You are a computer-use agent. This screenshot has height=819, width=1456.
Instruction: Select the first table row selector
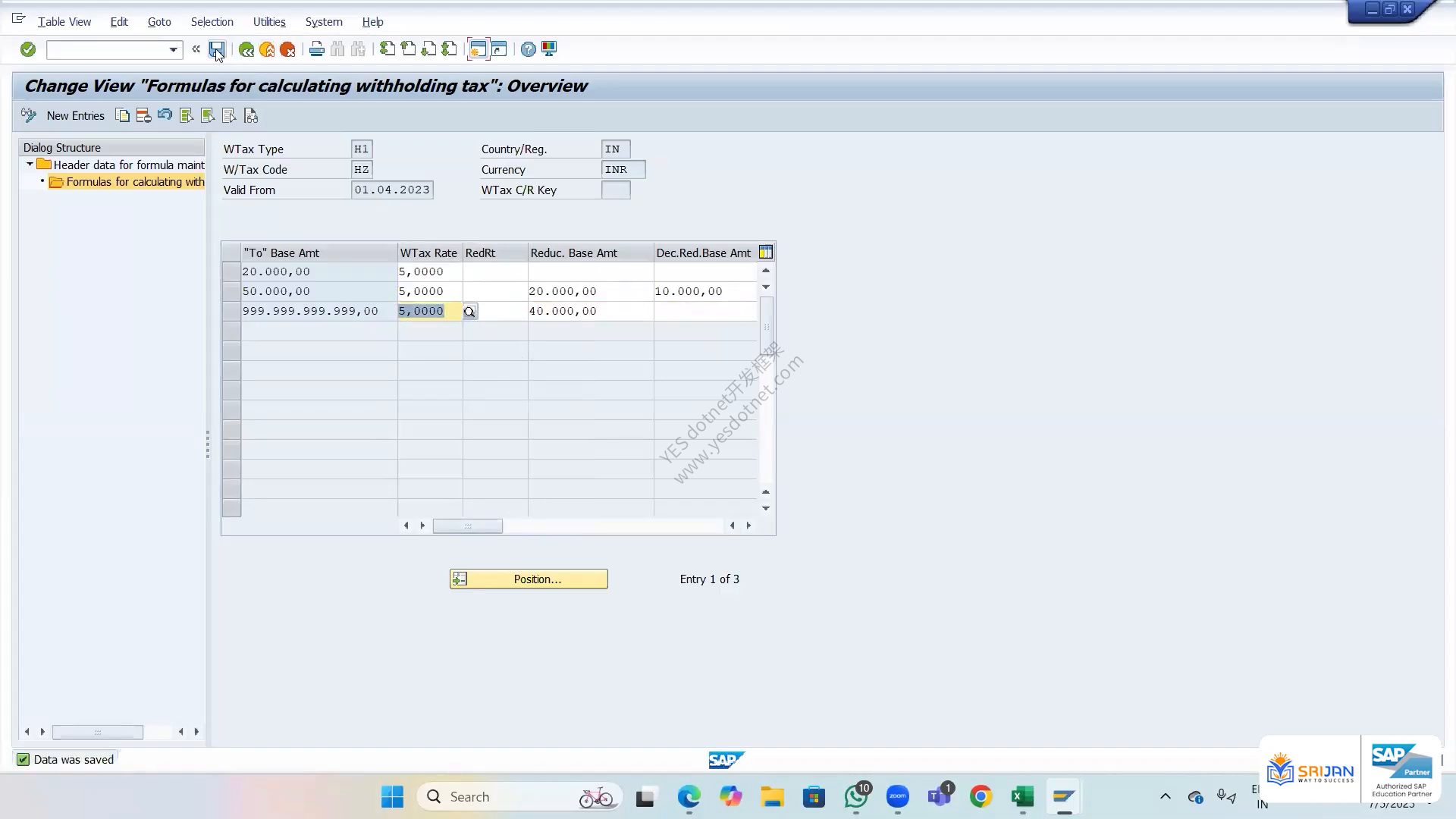231,271
